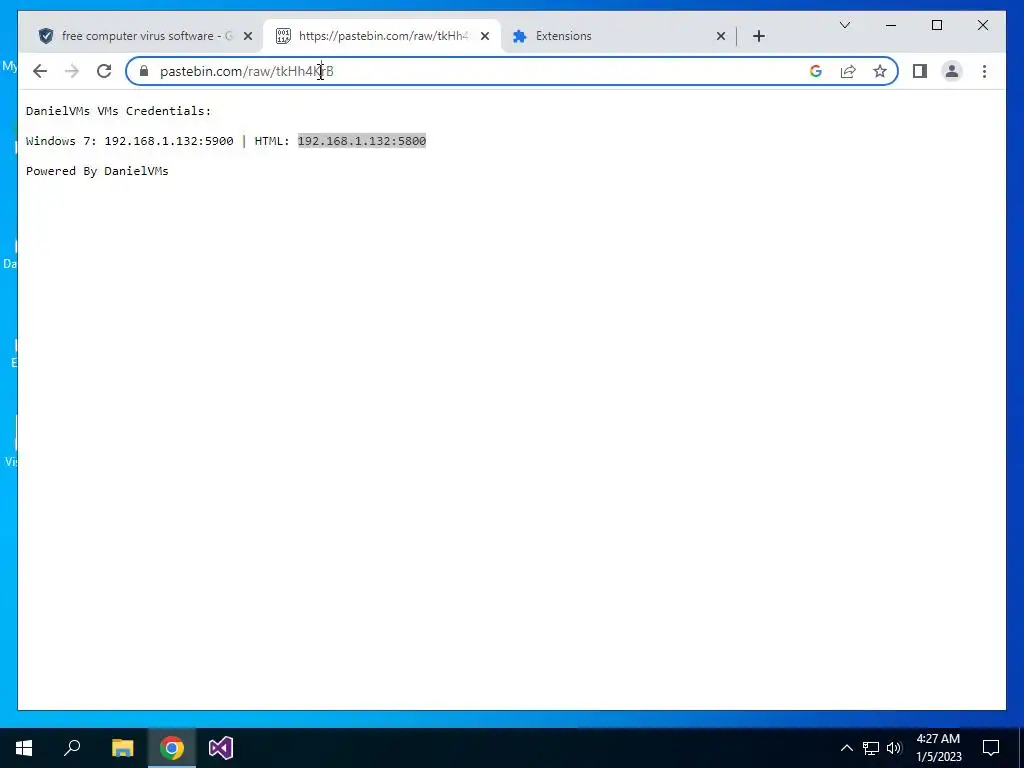
Task: Expand the tab search dropdown arrow
Action: 844,25
